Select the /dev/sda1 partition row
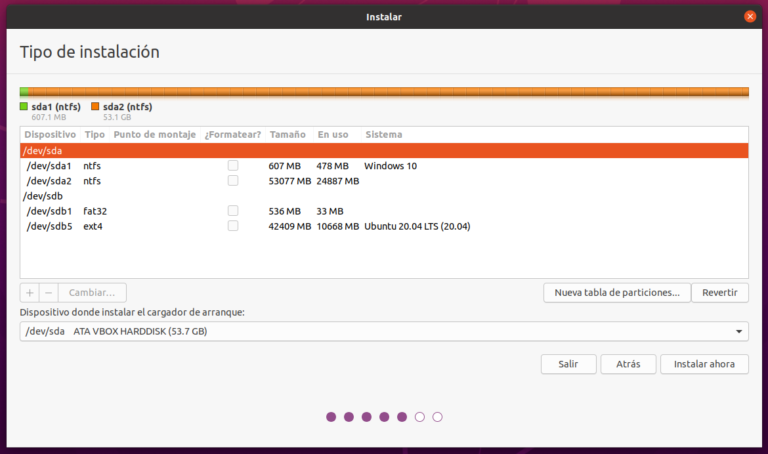 coord(384,166)
